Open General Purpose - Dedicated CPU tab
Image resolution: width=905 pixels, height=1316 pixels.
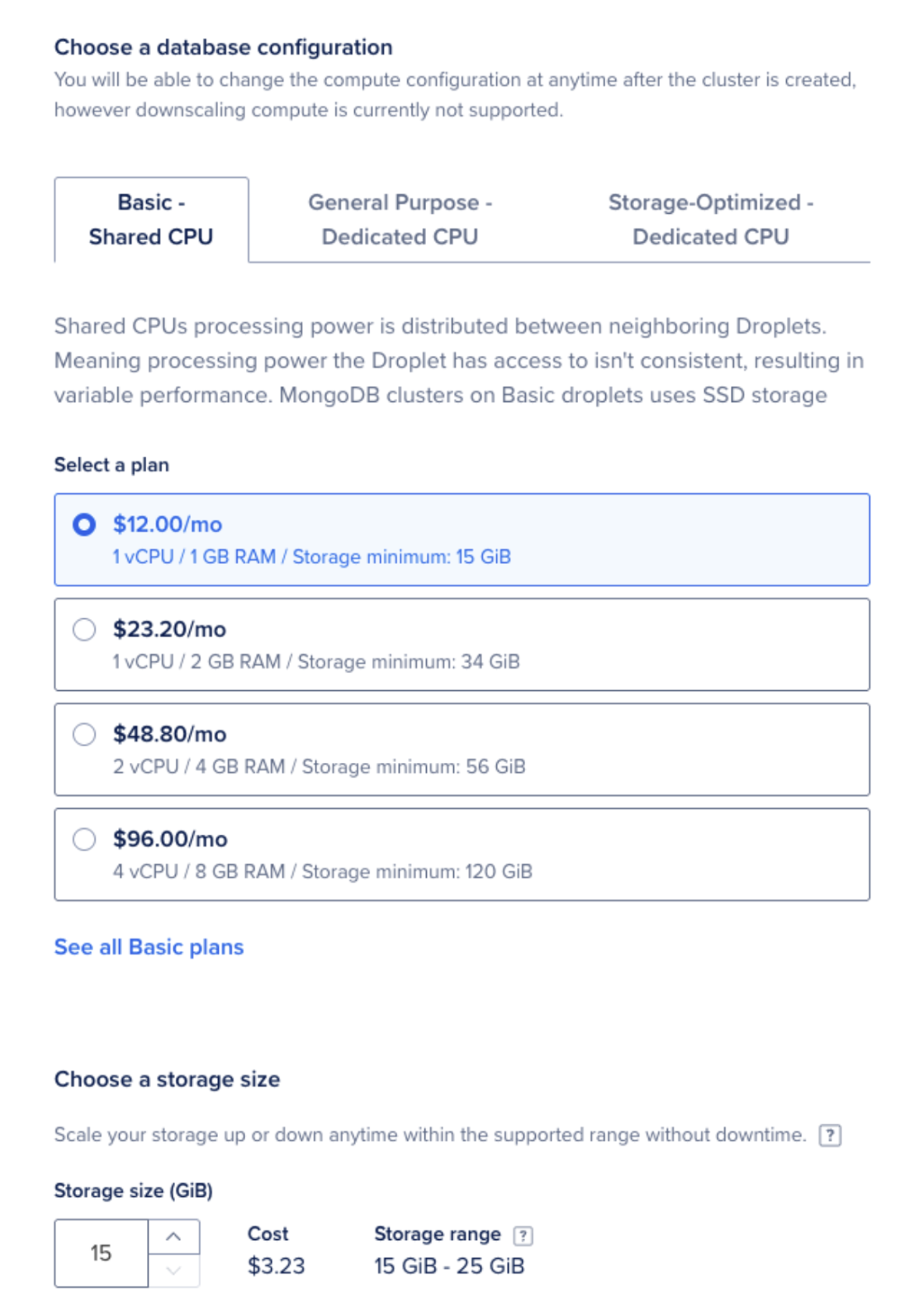[x=400, y=220]
